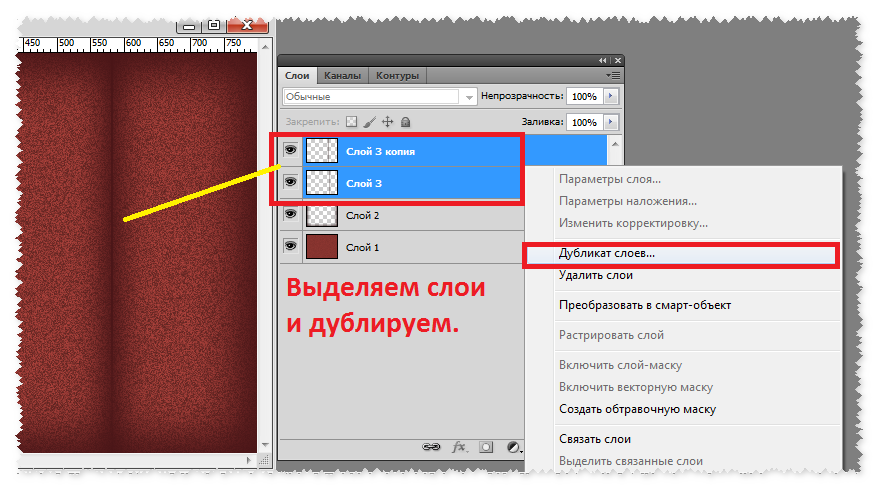Choose Создать обтравочную маску
The width and height of the screenshot is (879, 491).
[637, 409]
